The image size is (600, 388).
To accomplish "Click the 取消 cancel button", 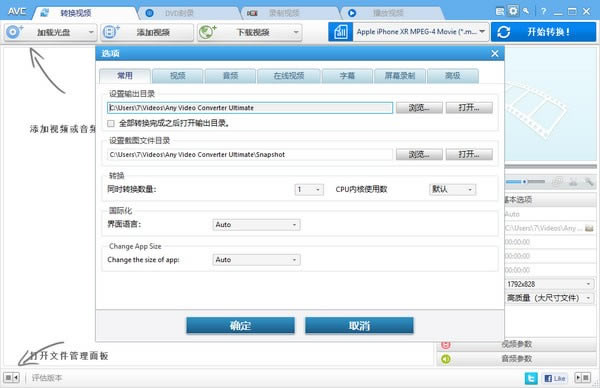I will pyautogui.click(x=359, y=326).
